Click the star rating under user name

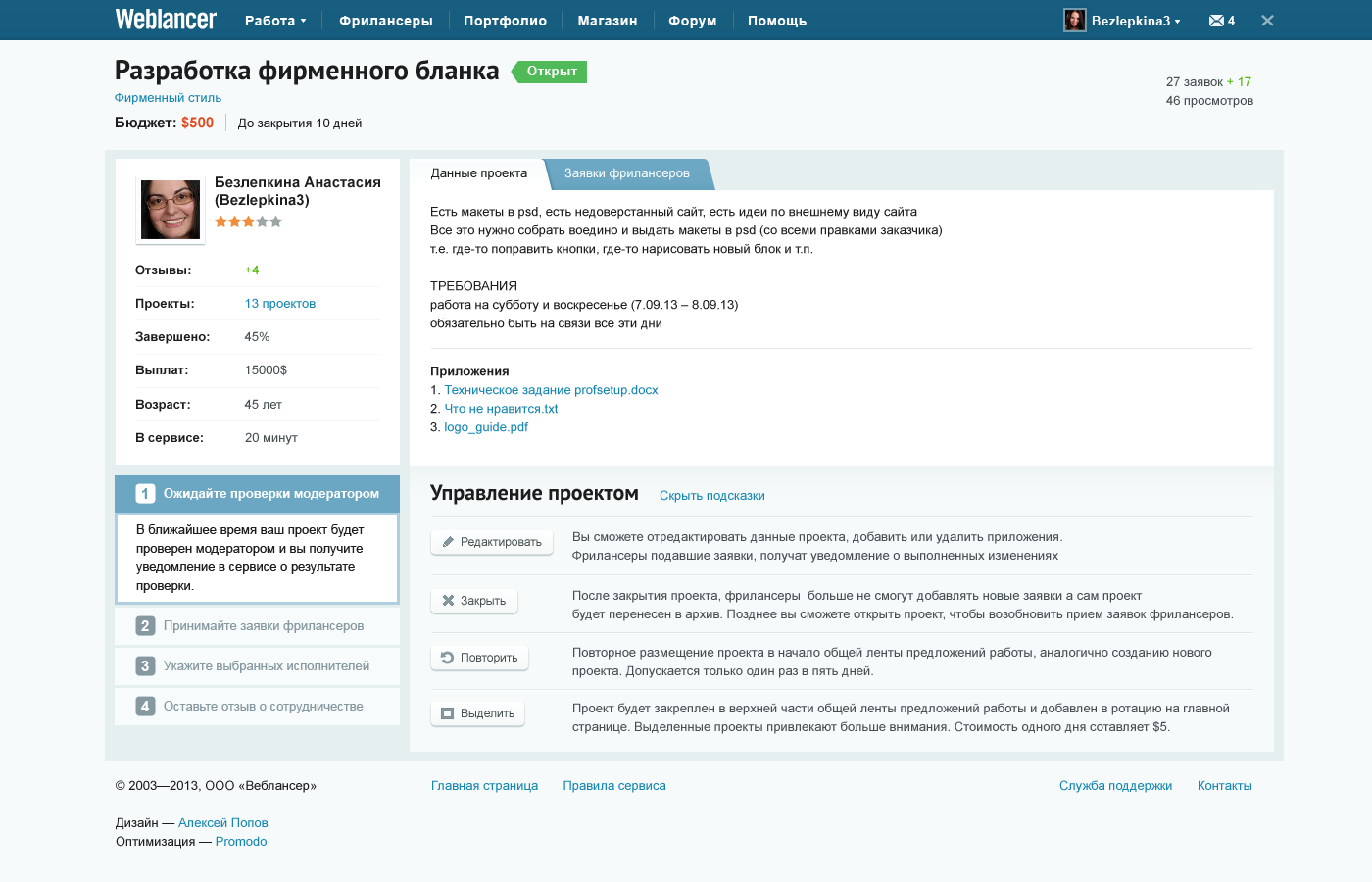tap(248, 222)
